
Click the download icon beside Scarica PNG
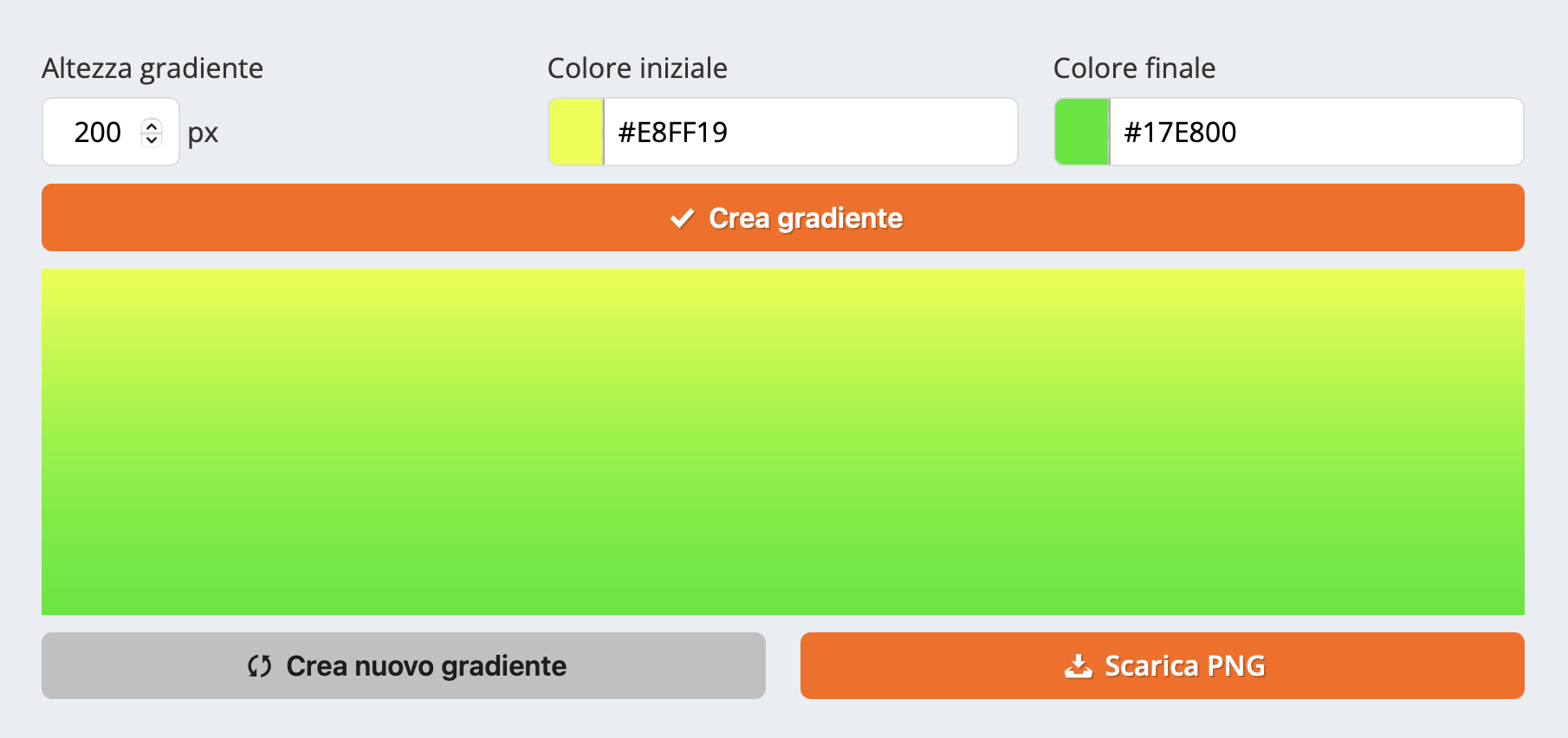click(x=1078, y=666)
